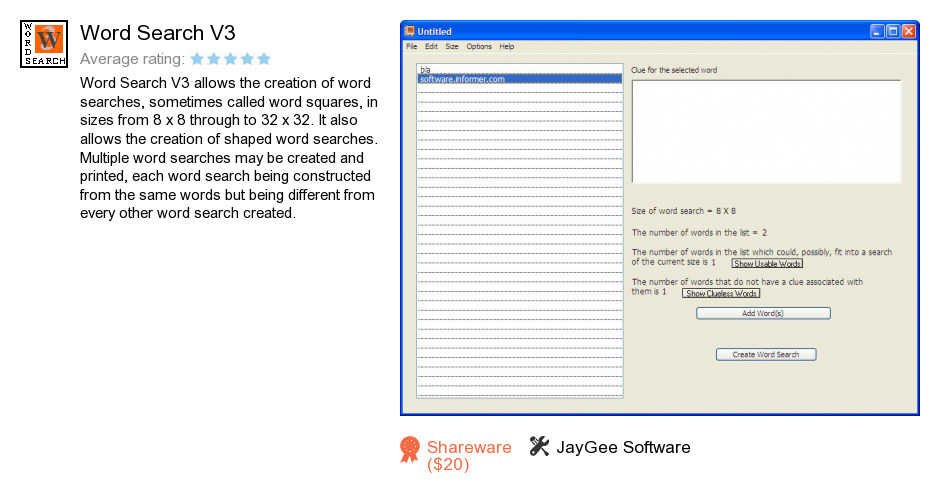Open the Help menu
Image resolution: width=940 pixels, height=500 pixels.
coord(507,46)
